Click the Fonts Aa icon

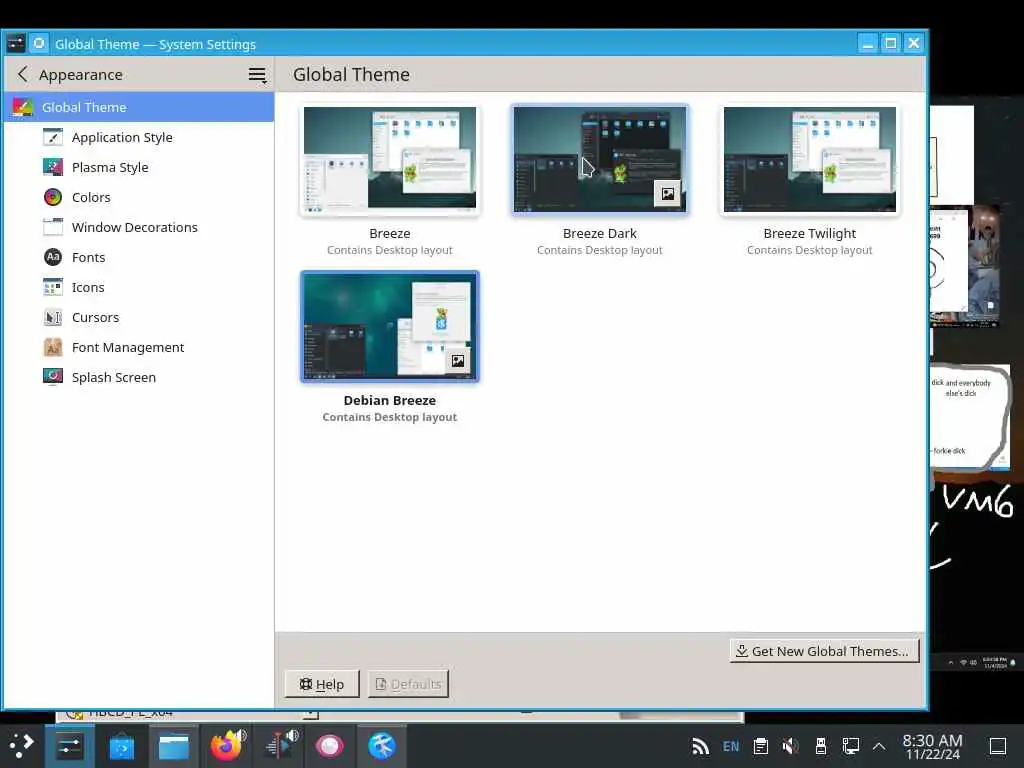53,257
